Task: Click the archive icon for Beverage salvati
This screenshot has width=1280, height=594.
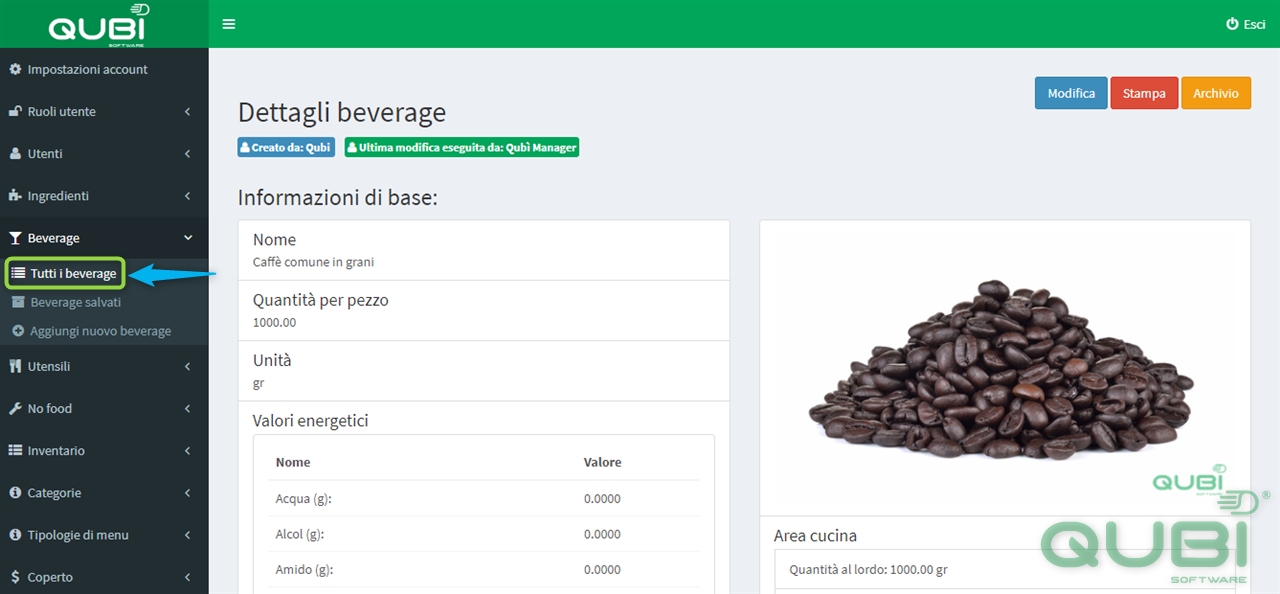Action: (x=18, y=302)
